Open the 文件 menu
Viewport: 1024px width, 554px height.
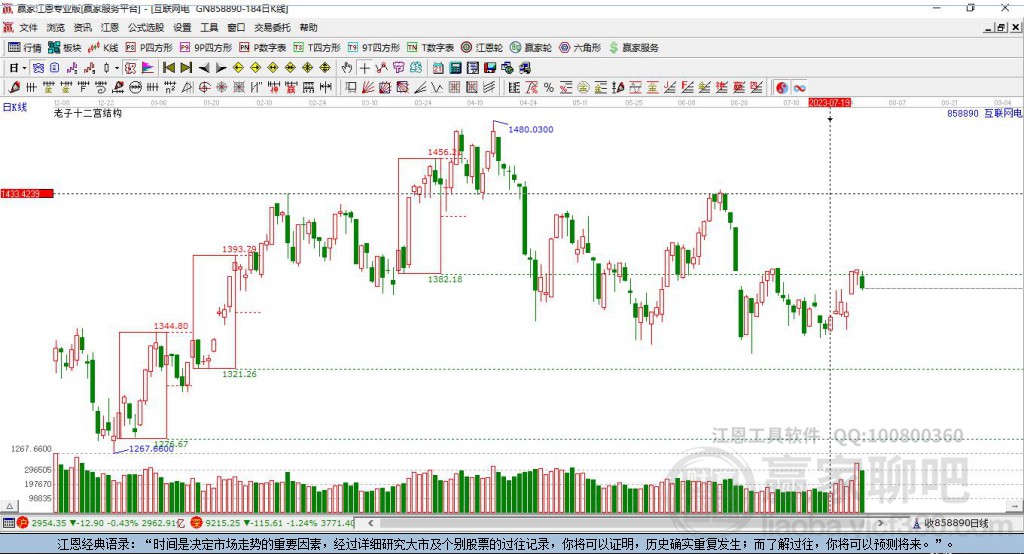pyautogui.click(x=27, y=27)
